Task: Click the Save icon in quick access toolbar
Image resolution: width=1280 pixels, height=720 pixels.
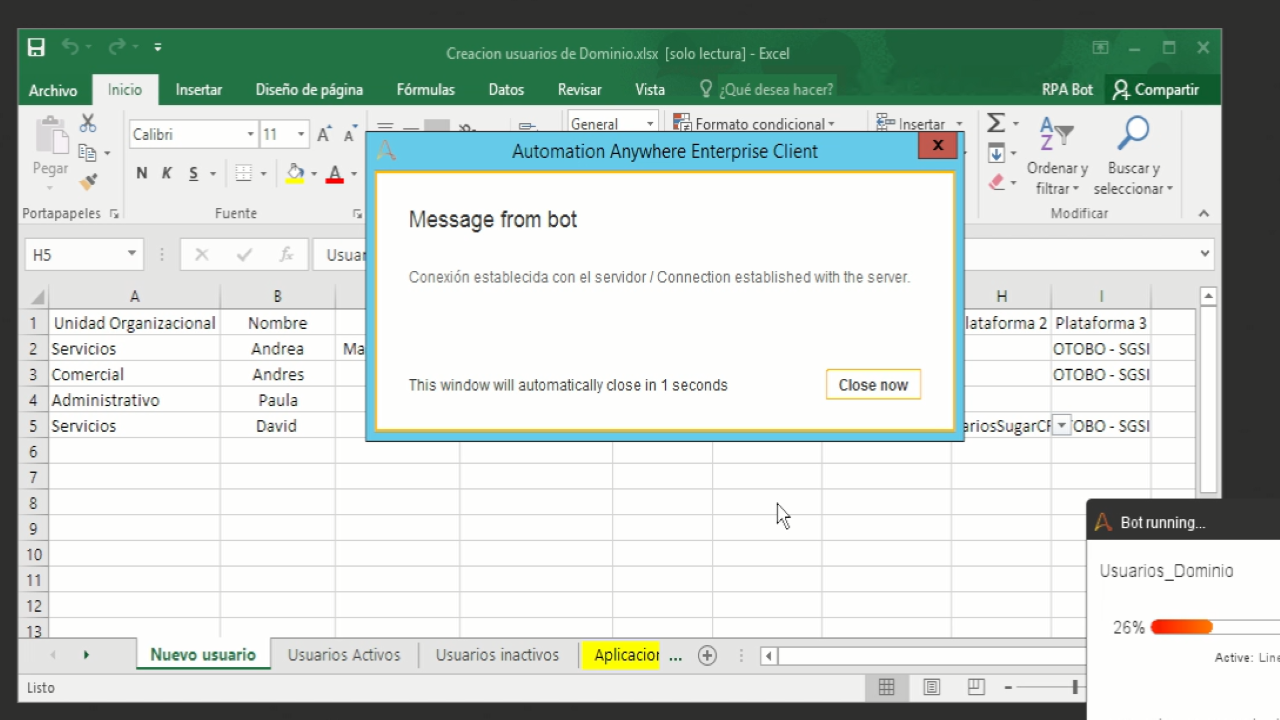Action: (x=36, y=47)
